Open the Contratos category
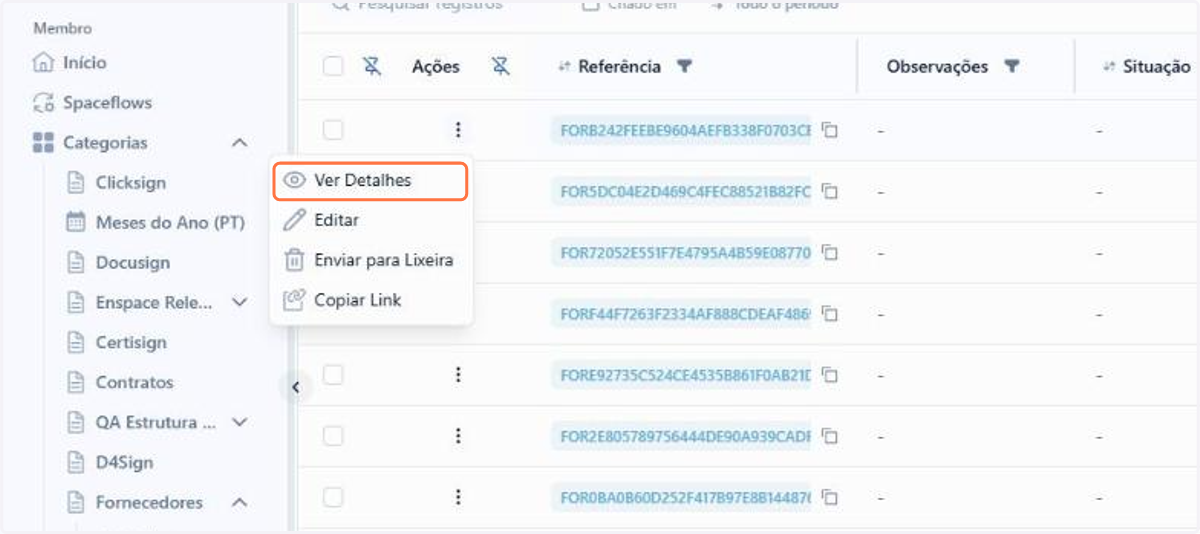The width and height of the screenshot is (1200, 534). 134,382
